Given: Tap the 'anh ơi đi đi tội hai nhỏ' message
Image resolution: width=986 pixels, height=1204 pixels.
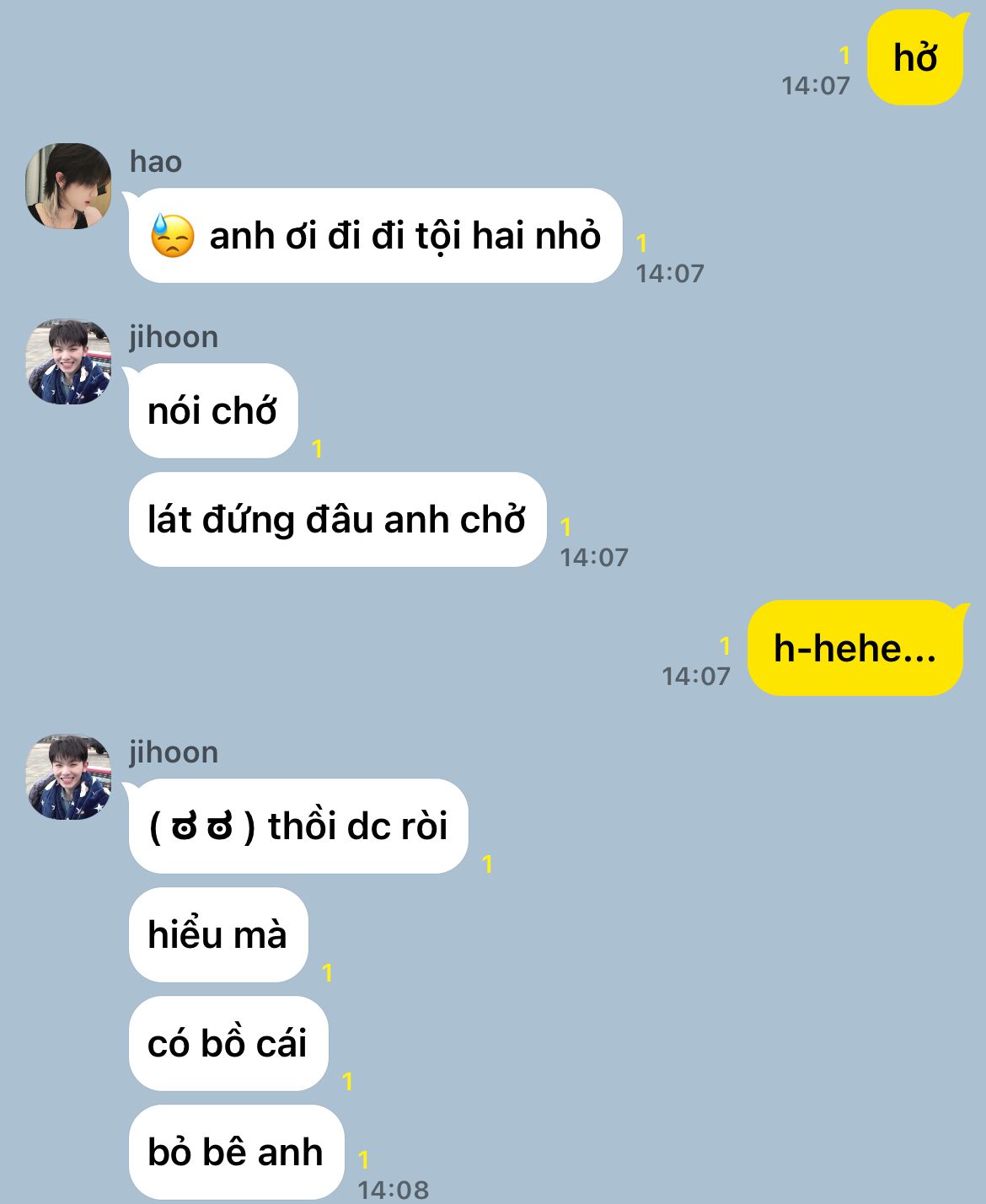Looking at the screenshot, I should coord(375,235).
